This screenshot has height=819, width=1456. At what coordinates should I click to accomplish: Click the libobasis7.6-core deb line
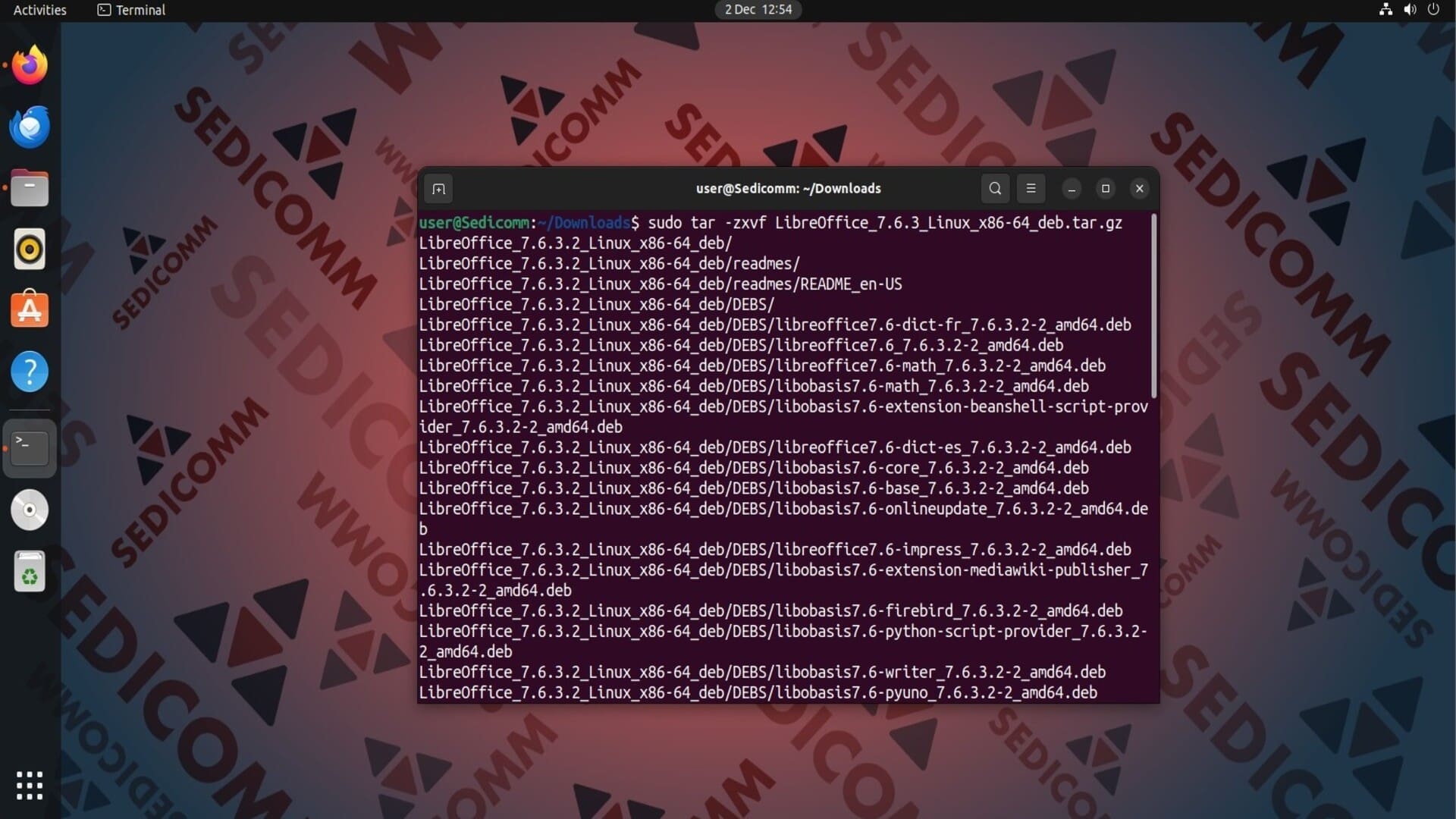tap(754, 469)
